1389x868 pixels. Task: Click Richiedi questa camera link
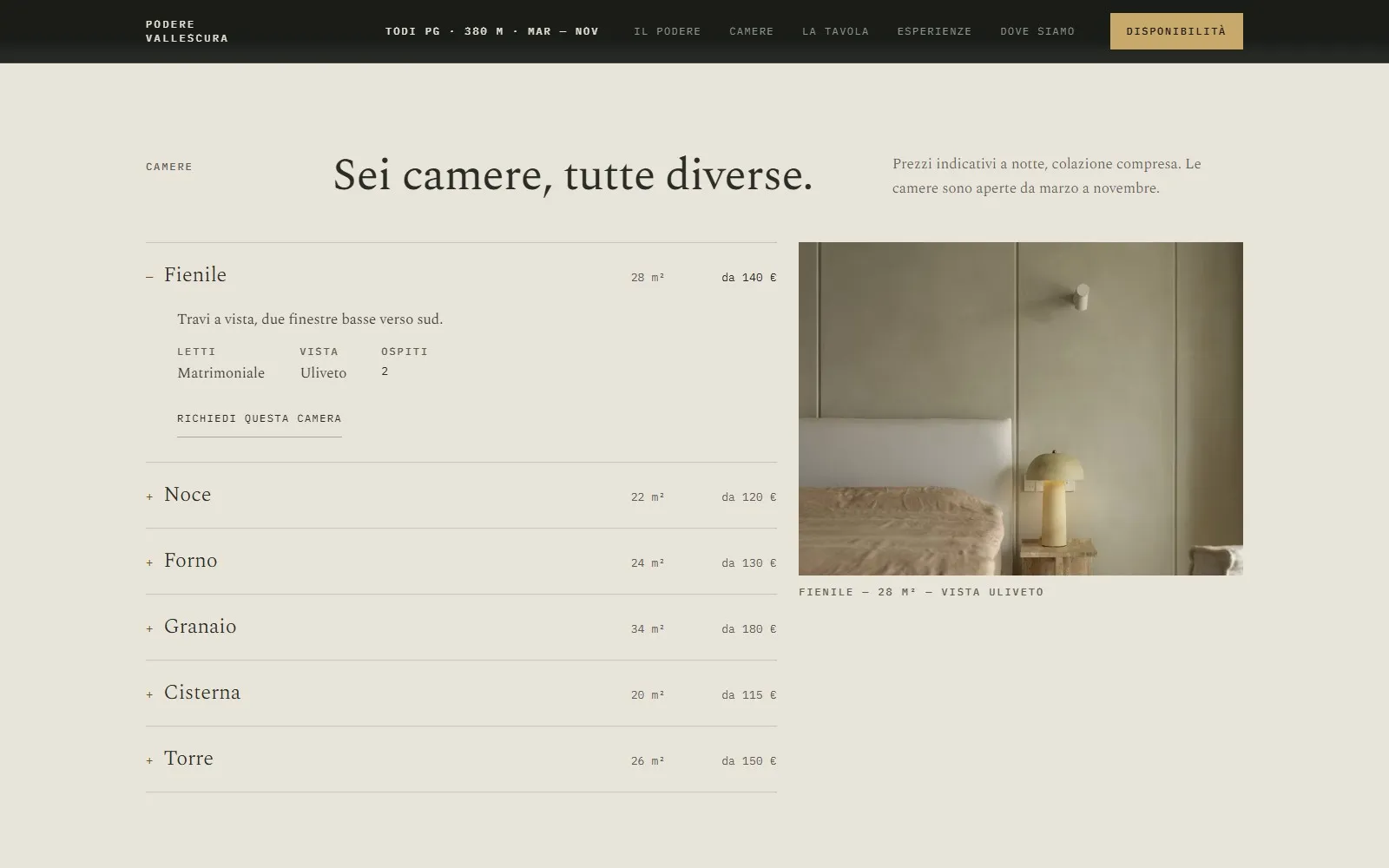pyautogui.click(x=259, y=419)
